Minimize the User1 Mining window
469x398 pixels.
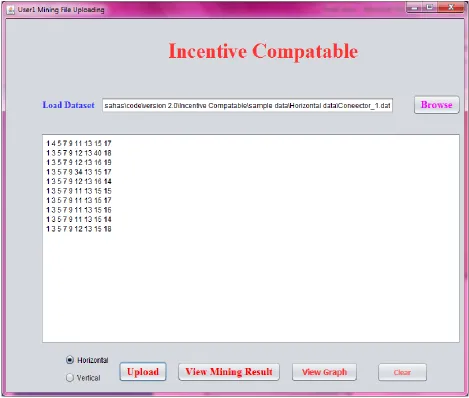(414, 7)
